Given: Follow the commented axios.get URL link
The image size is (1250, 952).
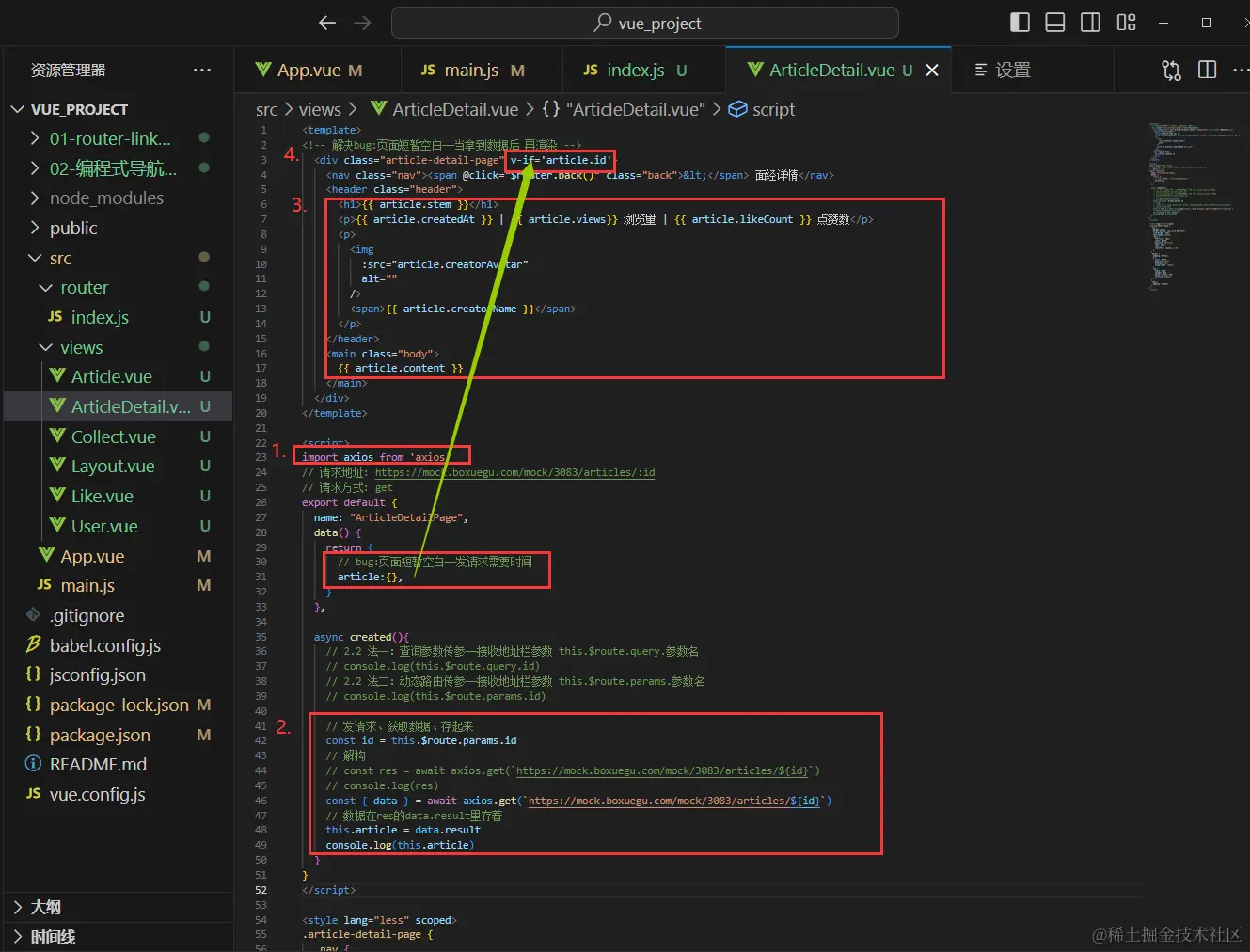Looking at the screenshot, I should [x=662, y=771].
